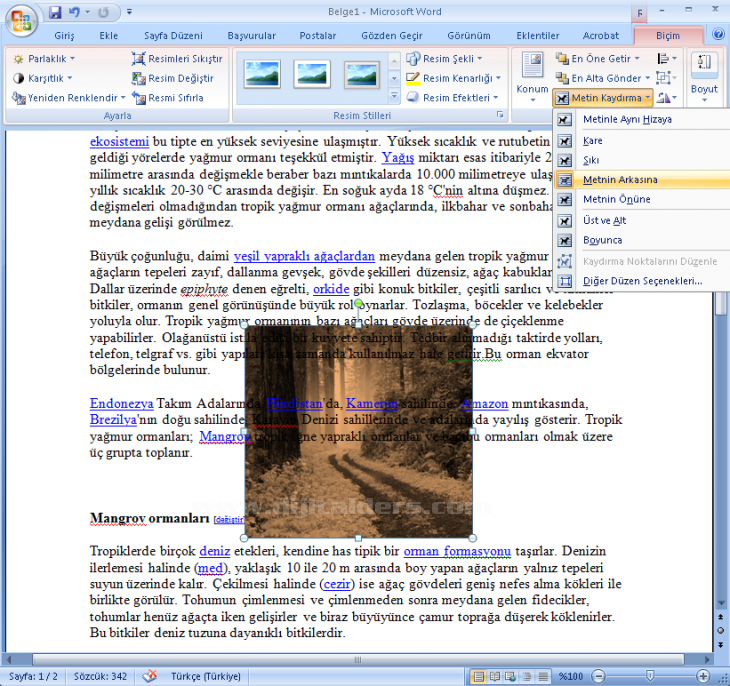This screenshot has height=686, width=730.
Task: Click the horizontal scrollbar
Action: click(358, 659)
